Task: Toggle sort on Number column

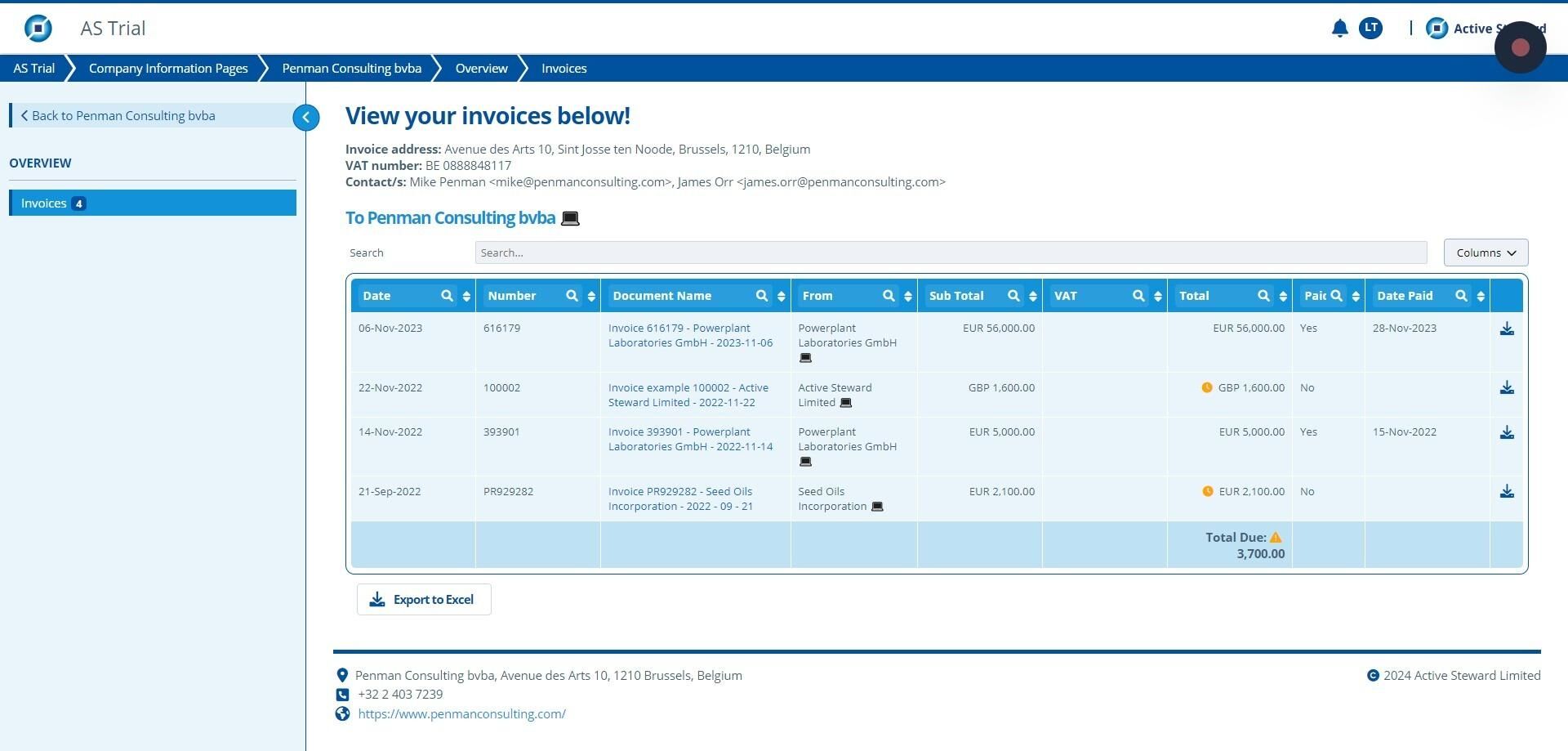Action: [x=591, y=296]
